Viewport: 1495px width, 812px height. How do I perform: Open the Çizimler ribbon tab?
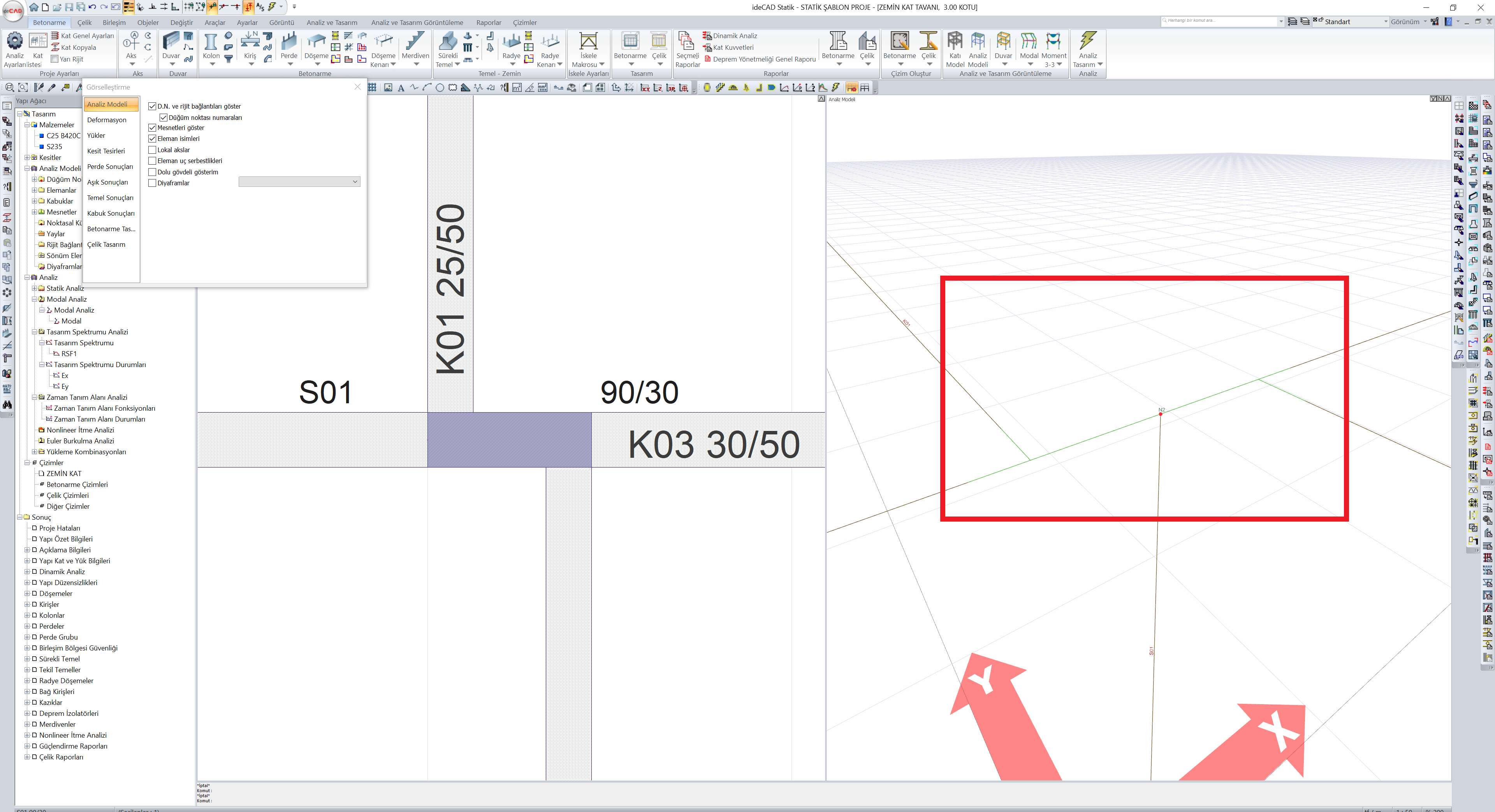[x=525, y=23]
